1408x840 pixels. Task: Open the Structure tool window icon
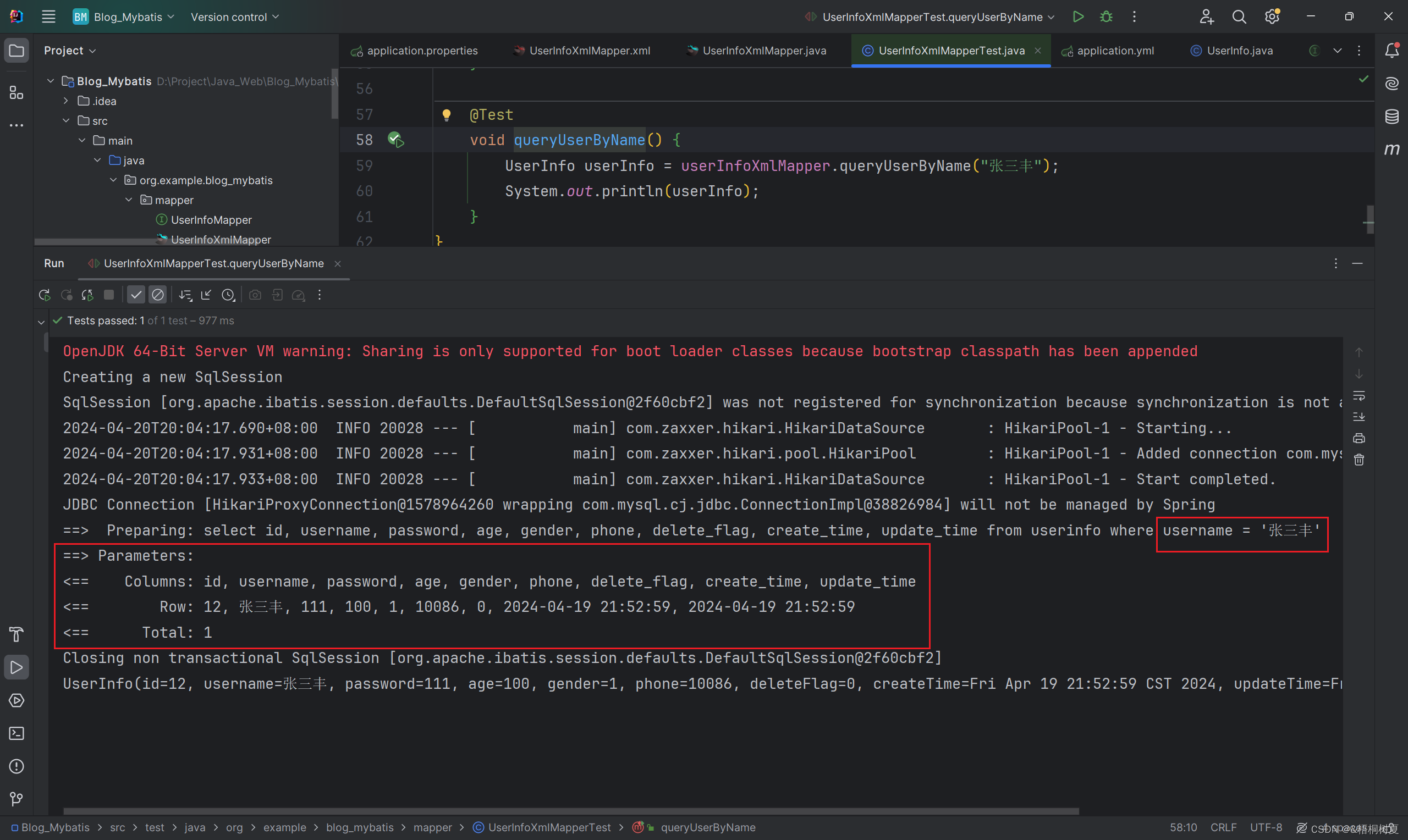coord(16,92)
